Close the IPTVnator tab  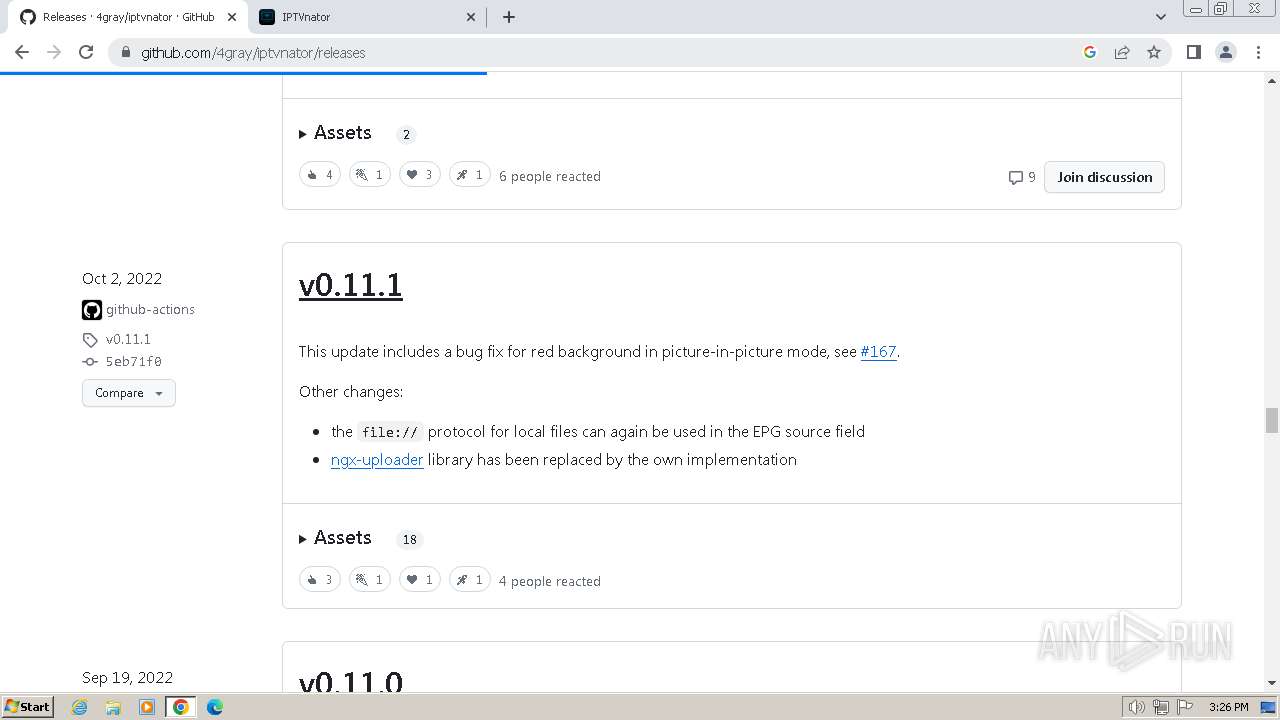click(471, 17)
